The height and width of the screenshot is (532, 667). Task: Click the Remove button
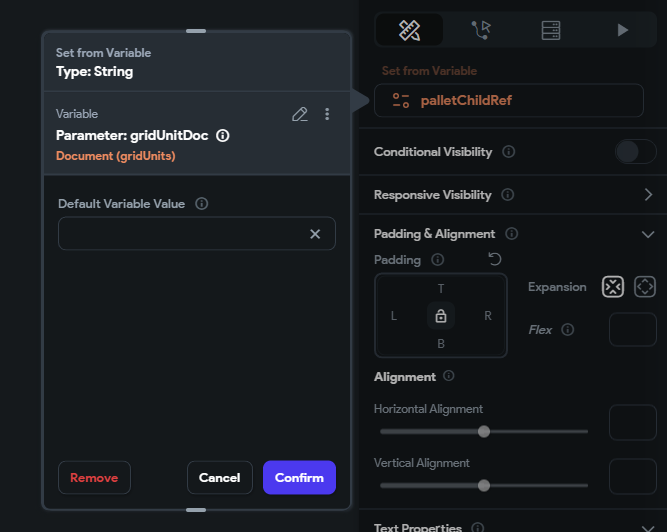tap(94, 478)
